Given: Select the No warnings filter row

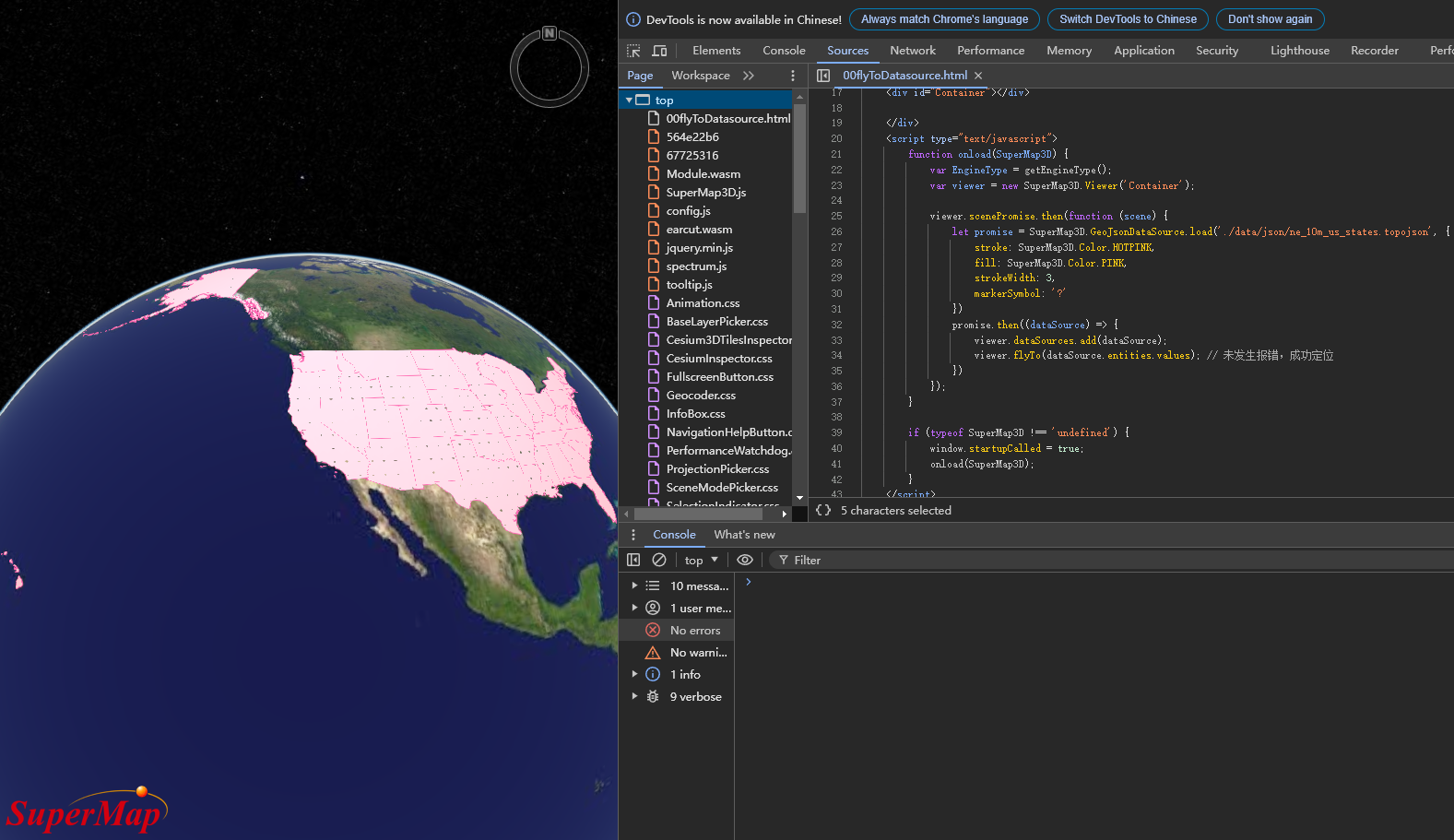Looking at the screenshot, I should pyautogui.click(x=677, y=653).
